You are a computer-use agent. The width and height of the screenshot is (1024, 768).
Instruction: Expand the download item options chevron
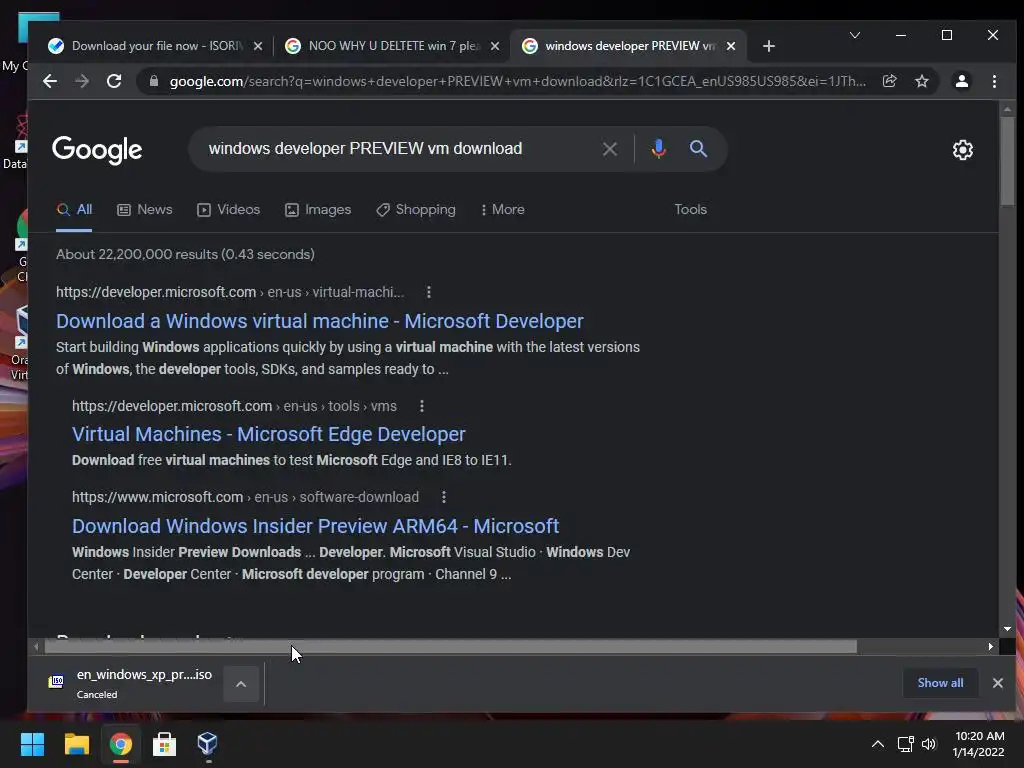(x=241, y=684)
